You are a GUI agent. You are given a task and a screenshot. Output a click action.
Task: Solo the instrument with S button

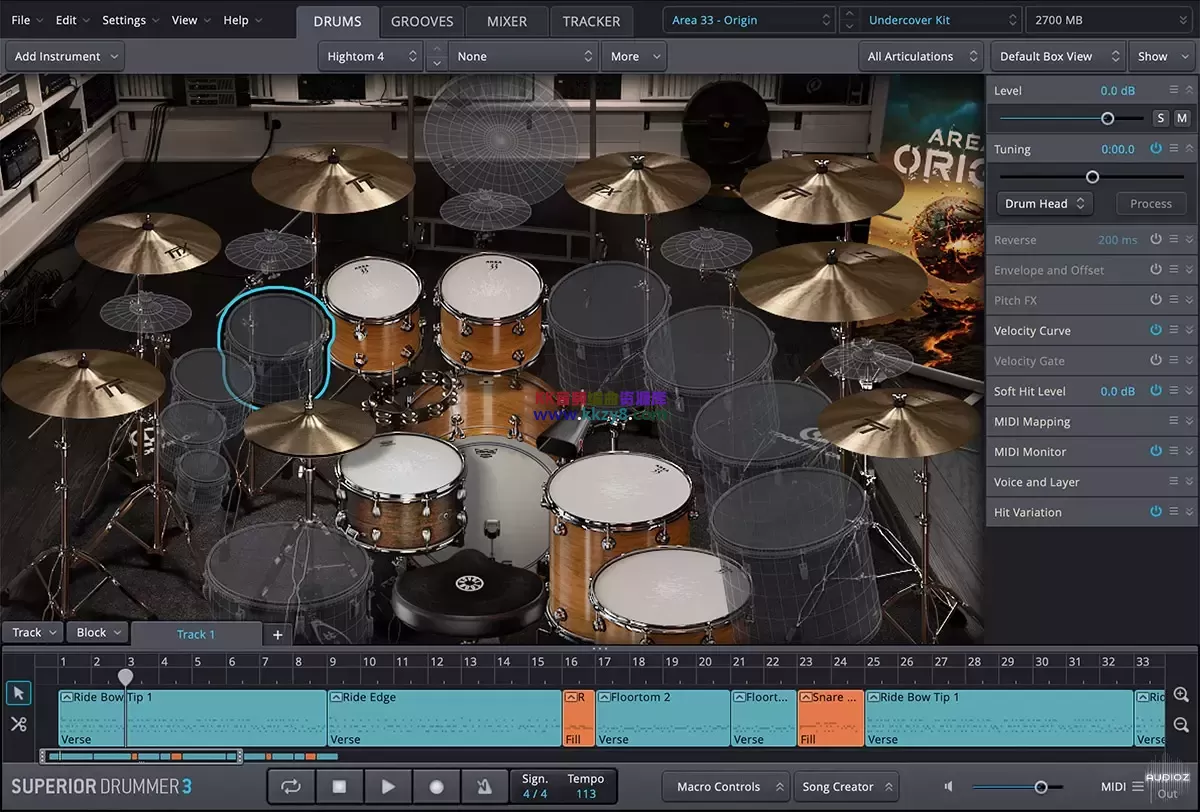(1161, 118)
